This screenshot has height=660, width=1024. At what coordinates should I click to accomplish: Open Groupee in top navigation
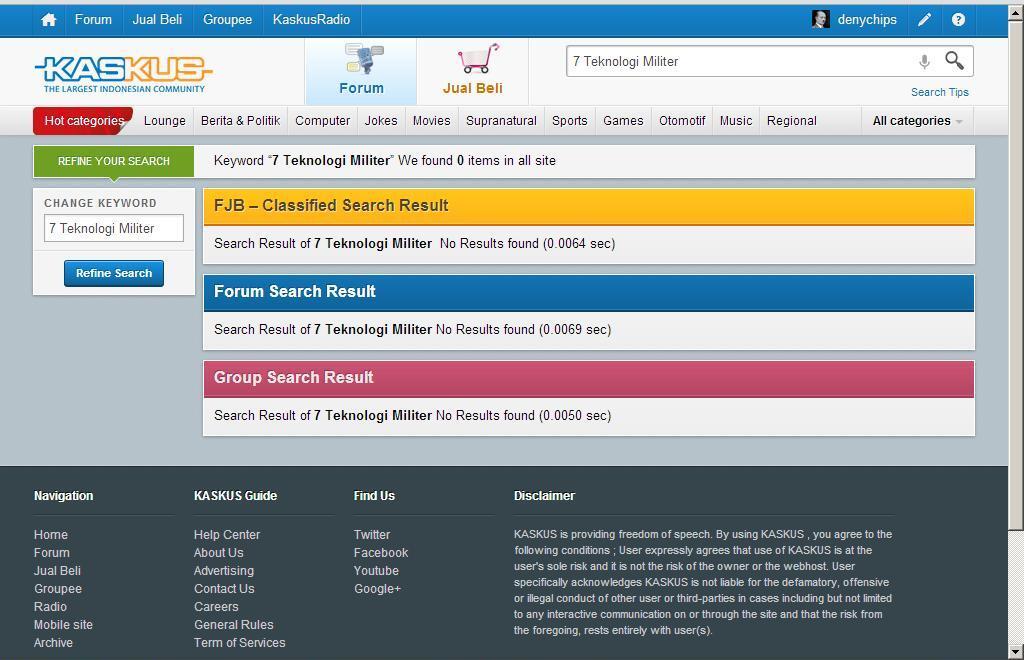click(x=227, y=20)
